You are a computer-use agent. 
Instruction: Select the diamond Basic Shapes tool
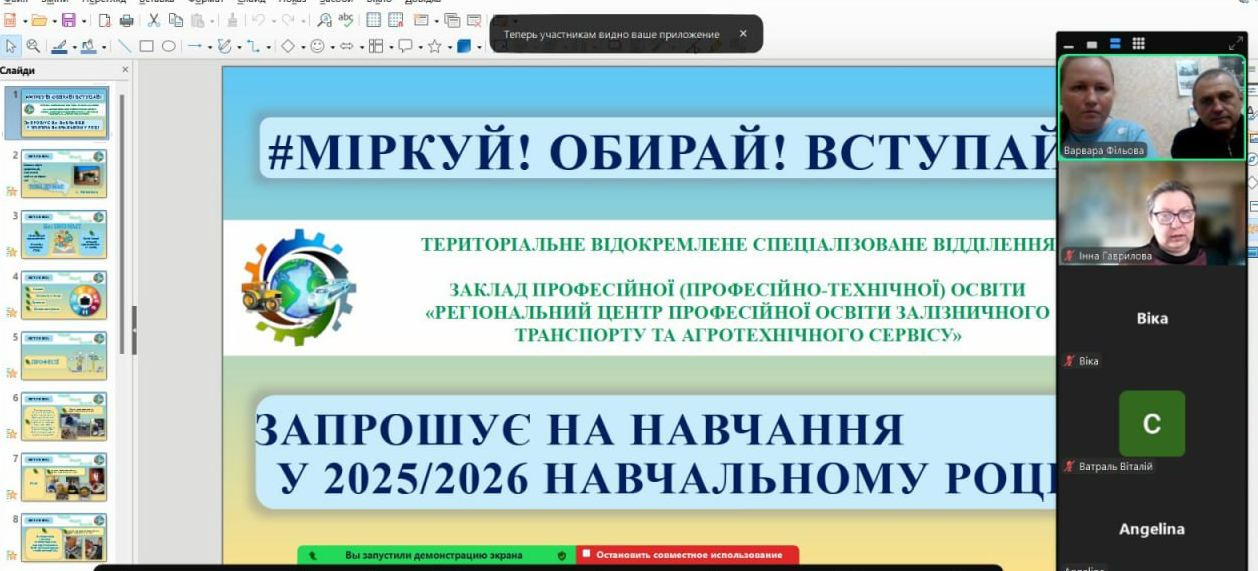(287, 46)
